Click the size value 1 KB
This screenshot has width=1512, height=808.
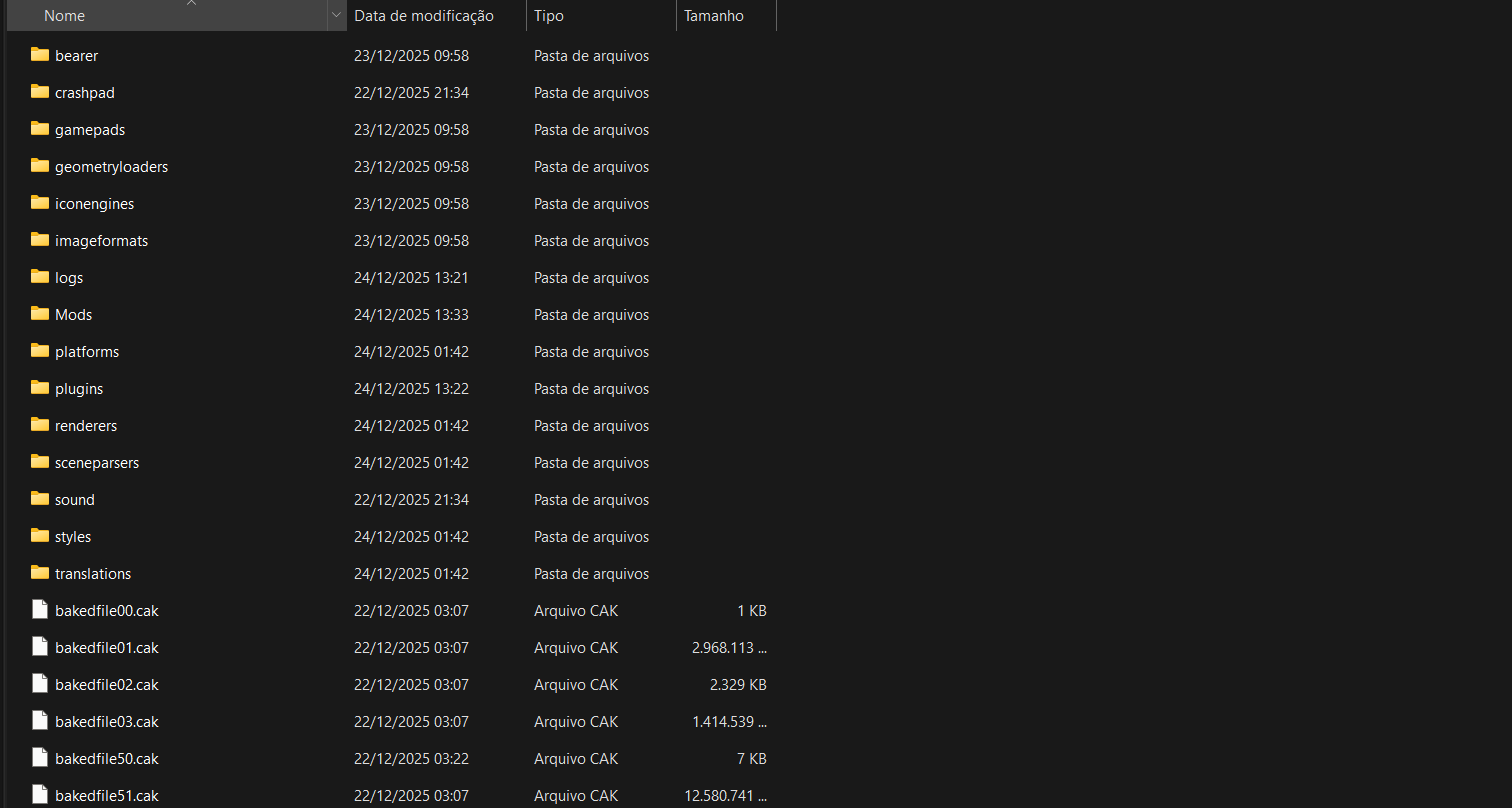752,611
